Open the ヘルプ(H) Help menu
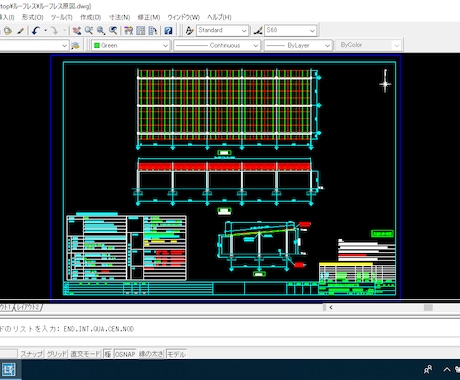The width and height of the screenshot is (460, 380). (219, 17)
